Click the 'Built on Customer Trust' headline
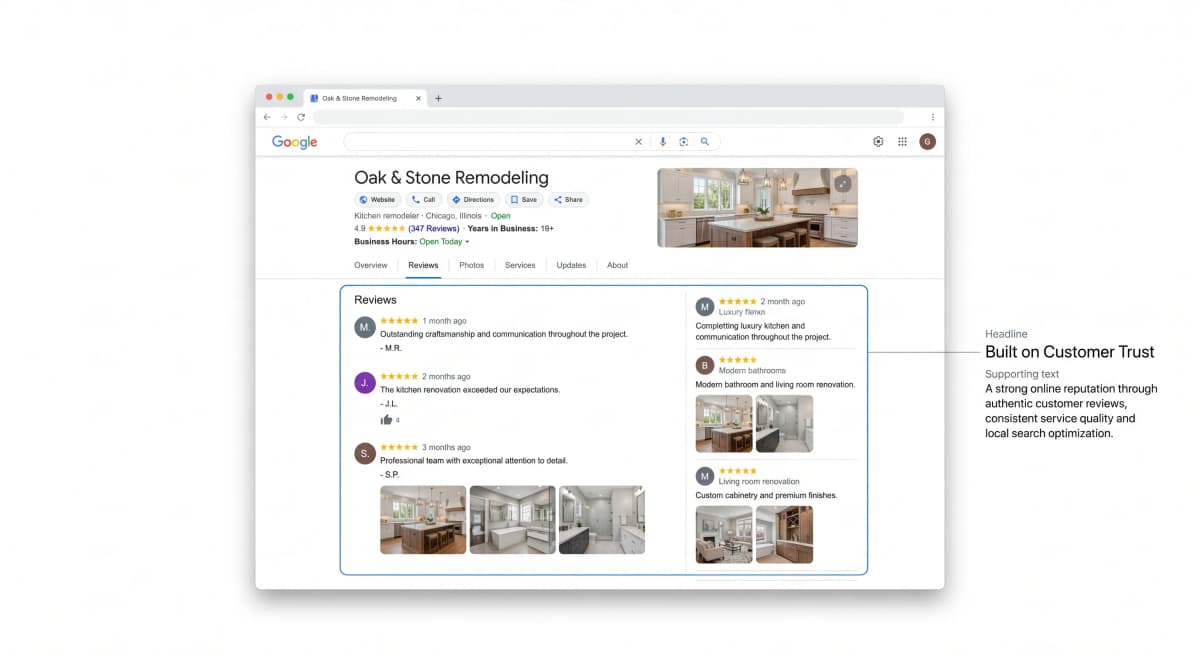 coord(1070,352)
